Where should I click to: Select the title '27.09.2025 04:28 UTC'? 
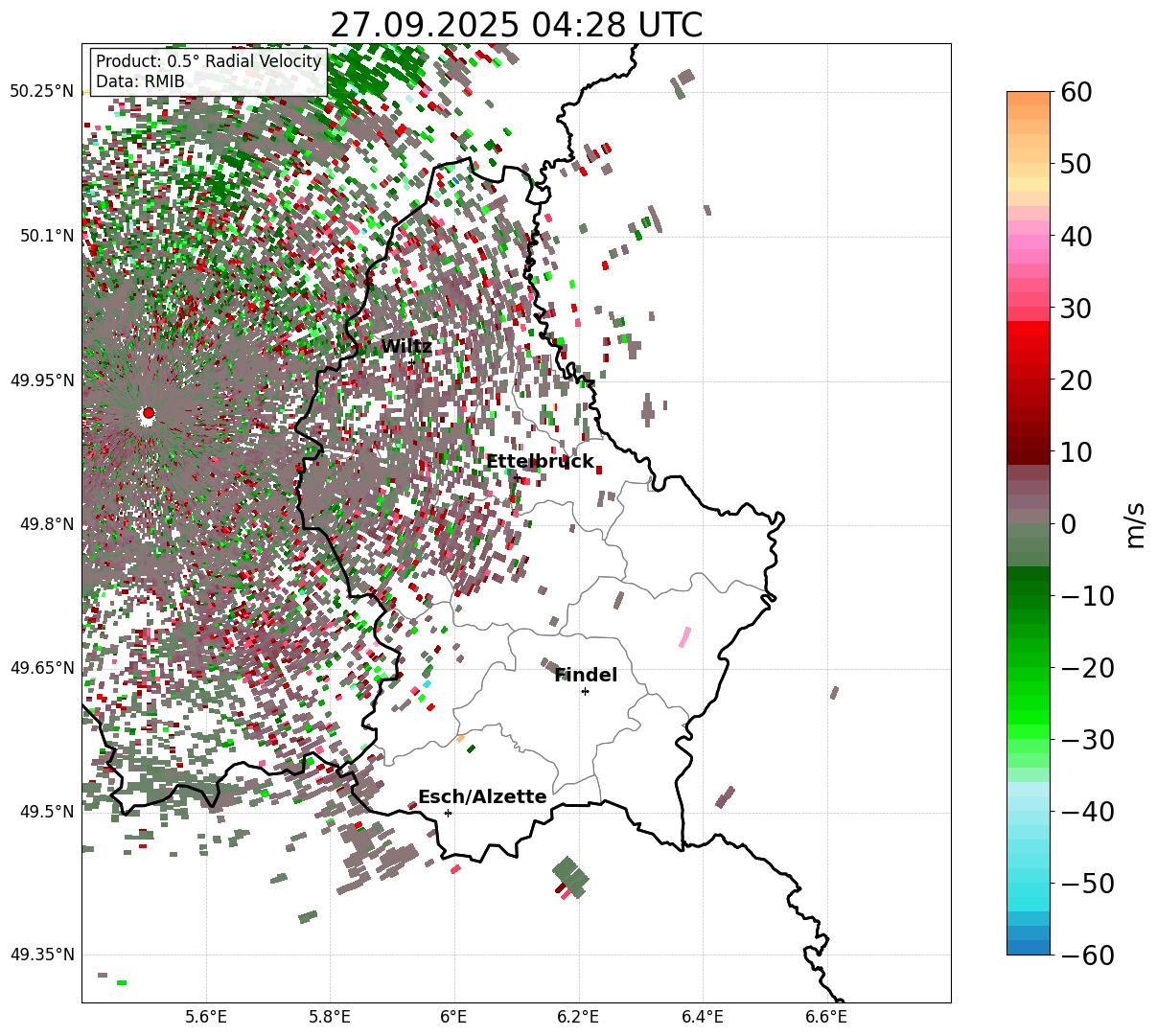tap(516, 25)
